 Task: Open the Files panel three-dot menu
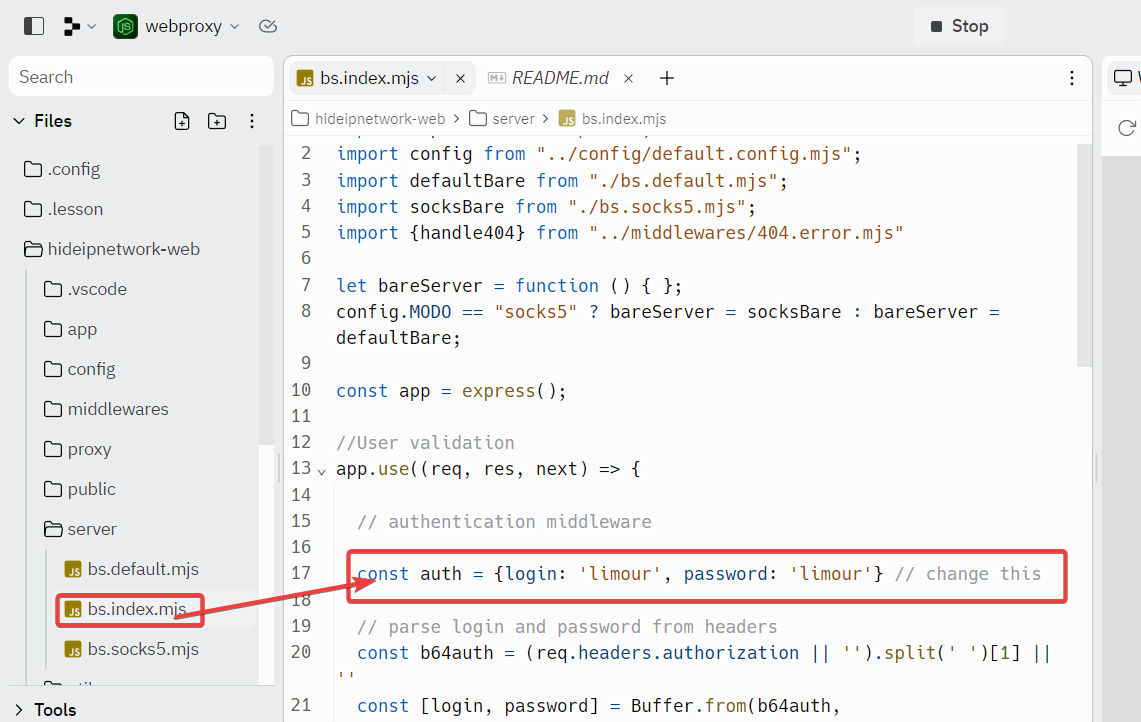point(252,121)
